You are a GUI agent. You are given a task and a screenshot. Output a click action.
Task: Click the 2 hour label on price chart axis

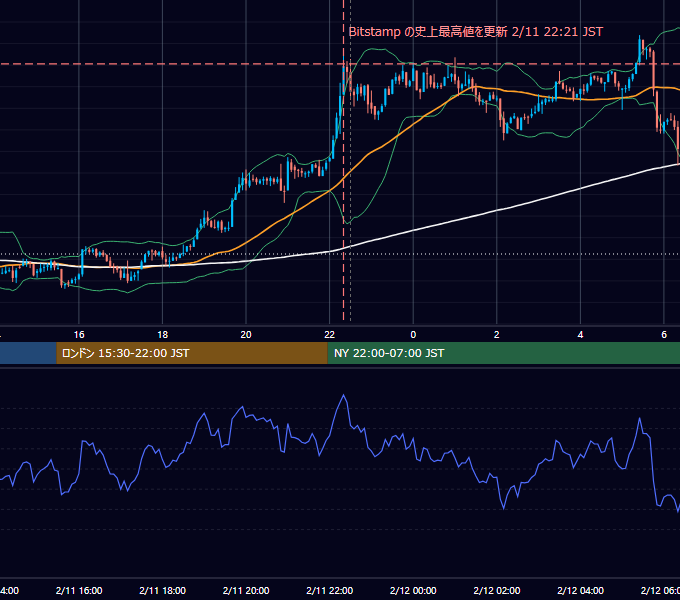497,335
